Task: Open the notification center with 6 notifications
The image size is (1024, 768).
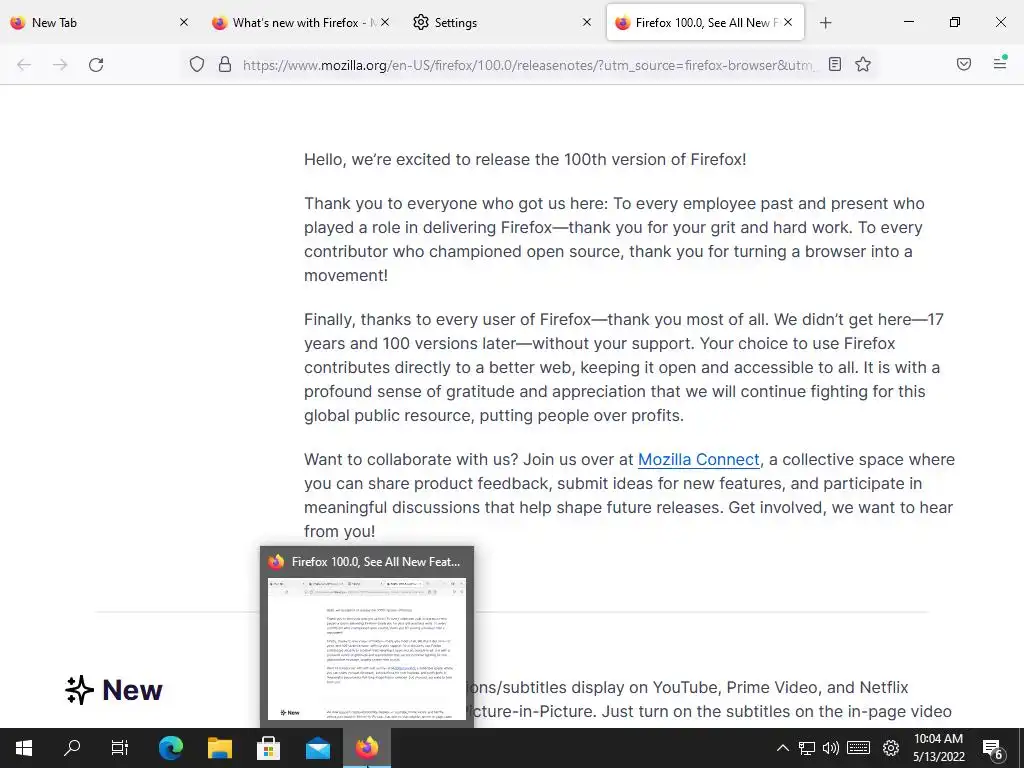Action: [x=993, y=750]
